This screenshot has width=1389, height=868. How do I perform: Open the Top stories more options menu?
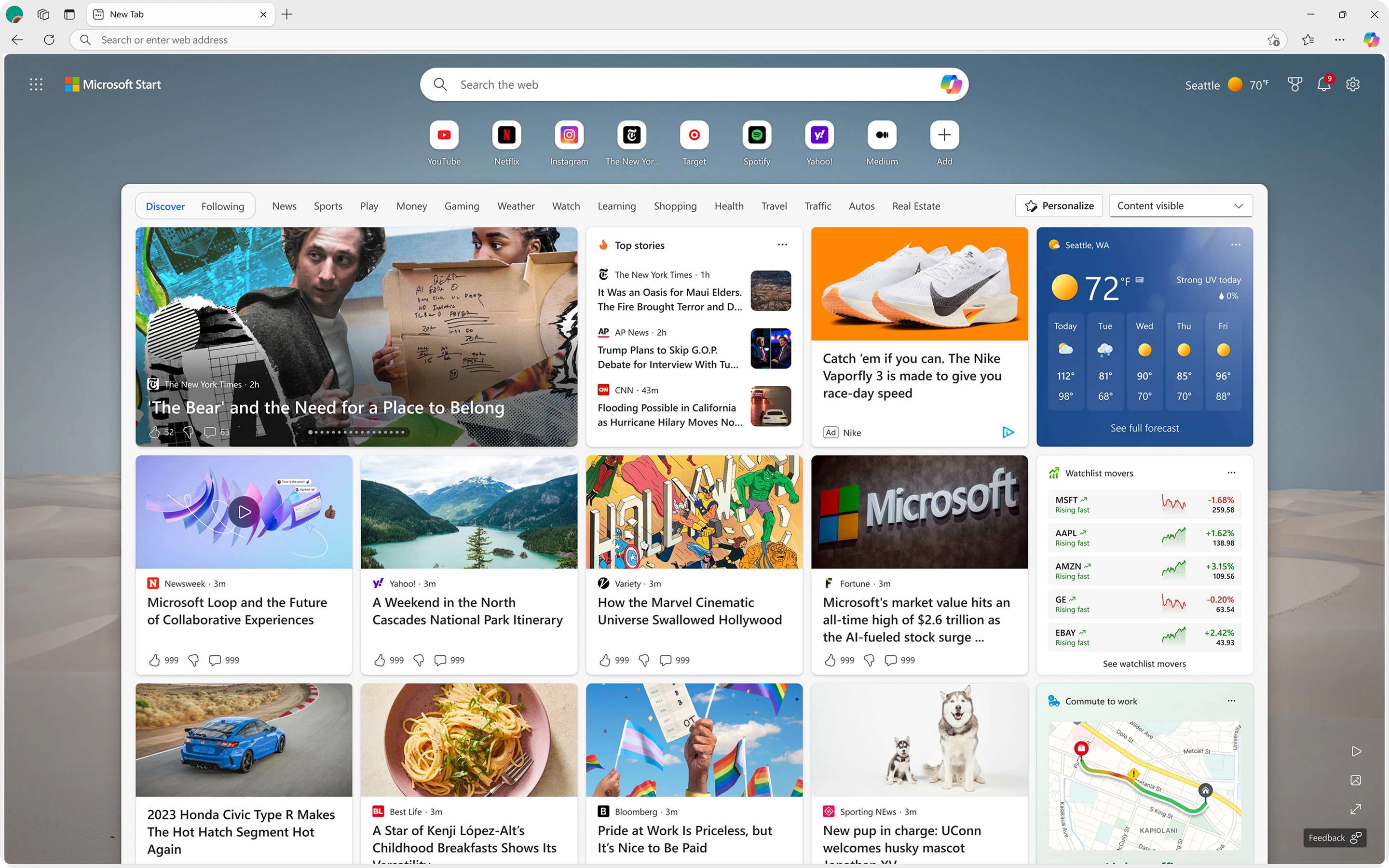click(x=782, y=245)
